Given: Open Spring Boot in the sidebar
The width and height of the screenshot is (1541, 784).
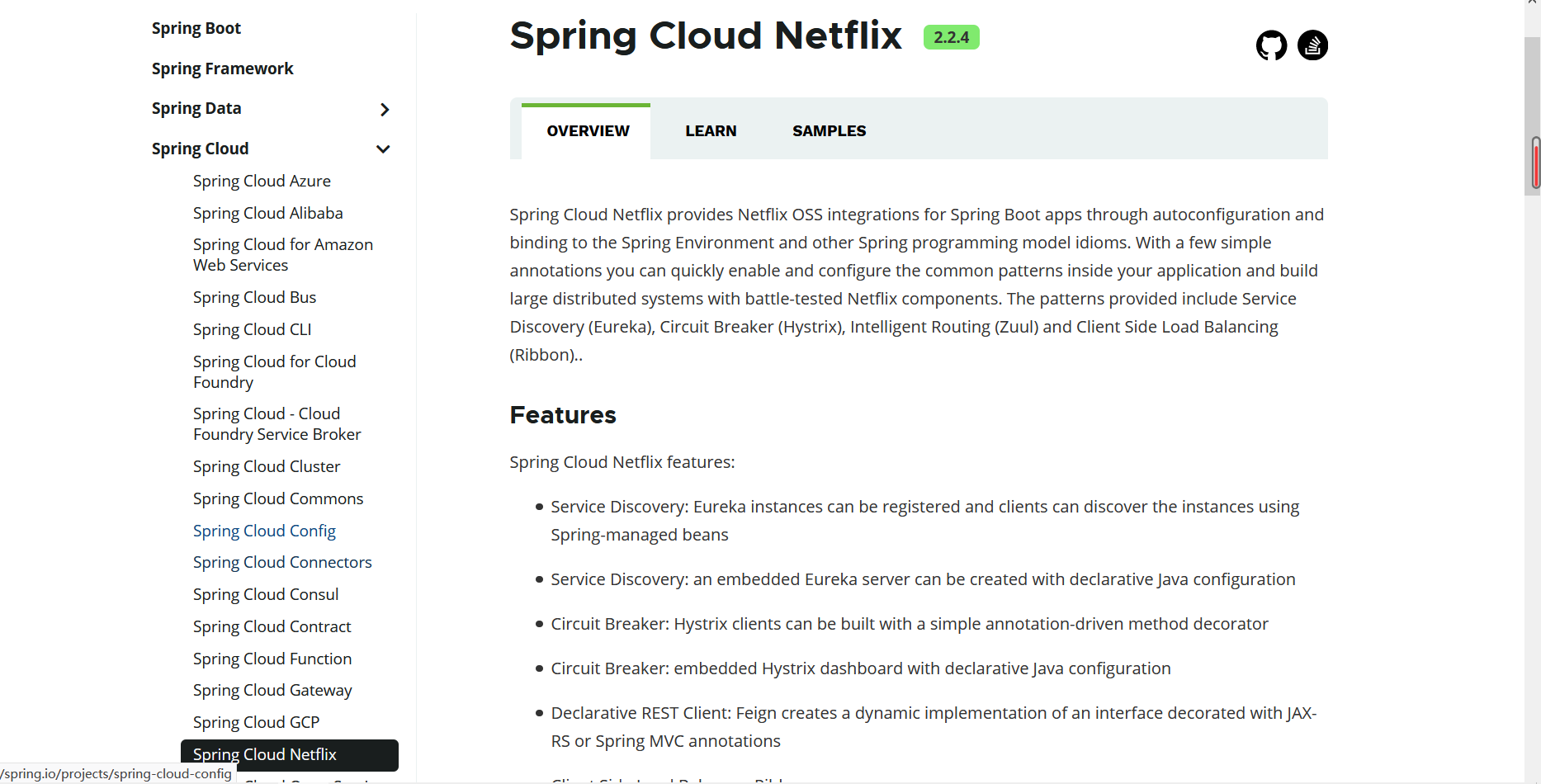Looking at the screenshot, I should [196, 29].
